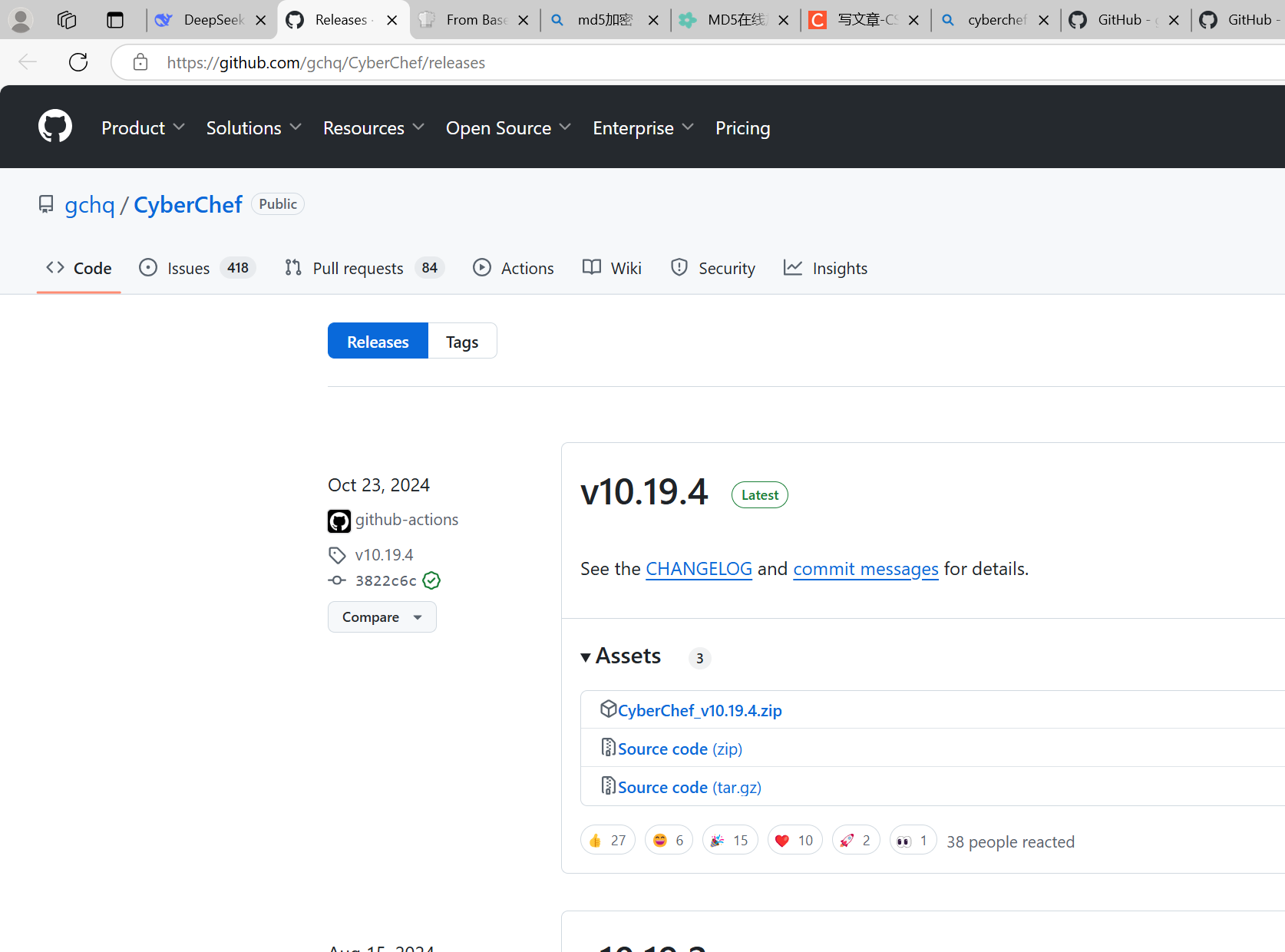Open the commit messages link

(x=866, y=569)
